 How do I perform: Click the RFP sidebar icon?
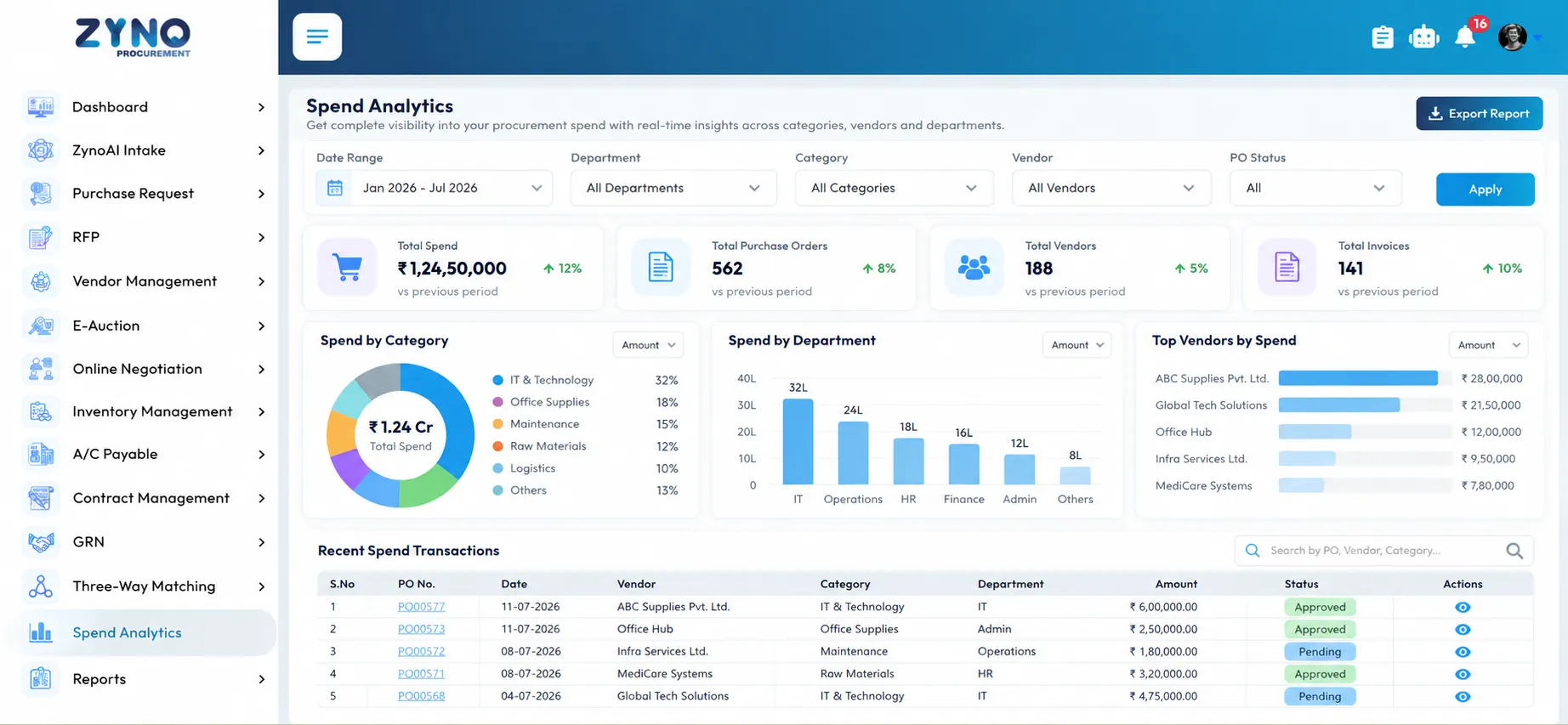[41, 237]
